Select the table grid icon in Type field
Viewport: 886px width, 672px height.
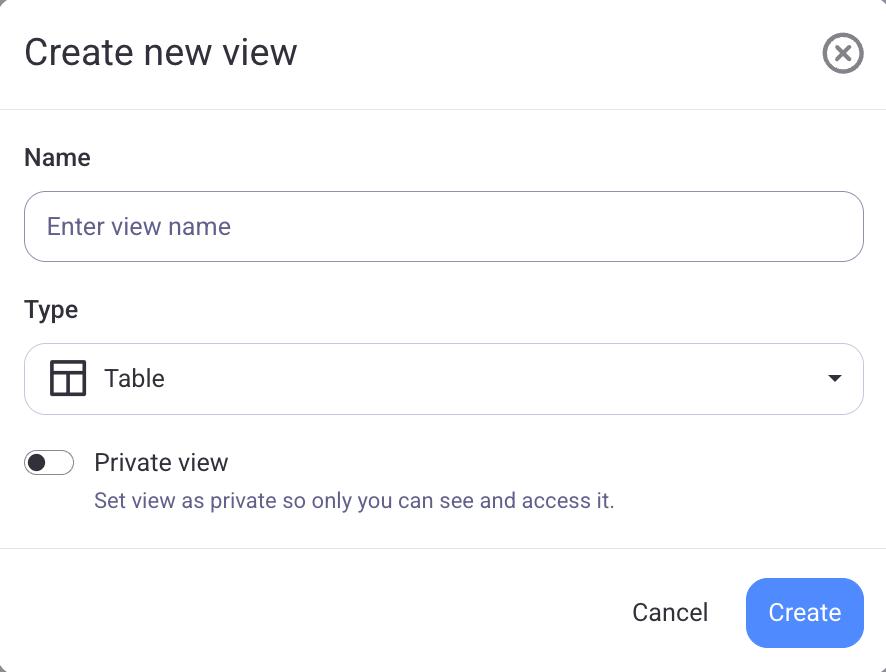tap(67, 378)
